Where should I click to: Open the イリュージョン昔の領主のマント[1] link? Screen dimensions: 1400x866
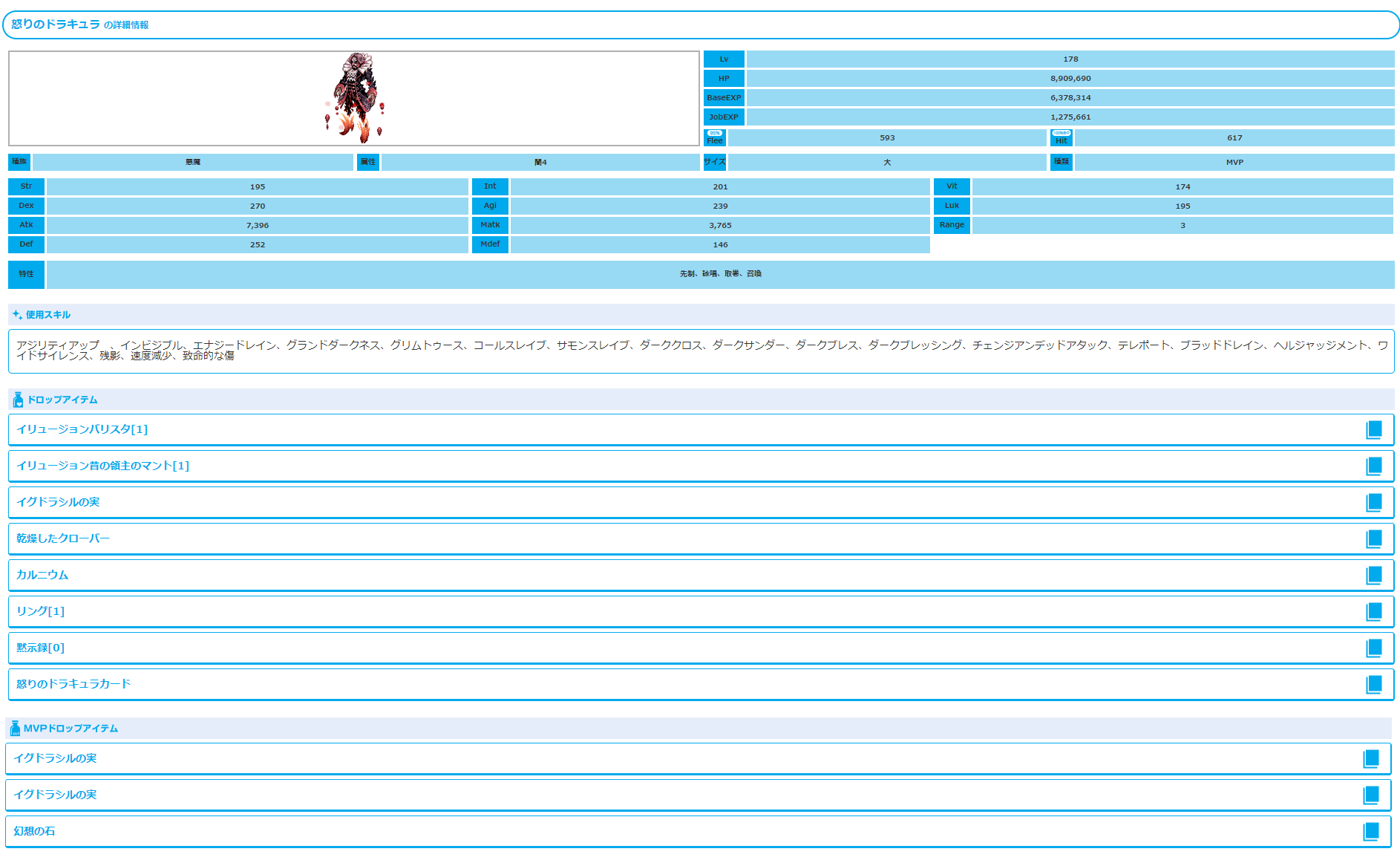[x=102, y=466]
